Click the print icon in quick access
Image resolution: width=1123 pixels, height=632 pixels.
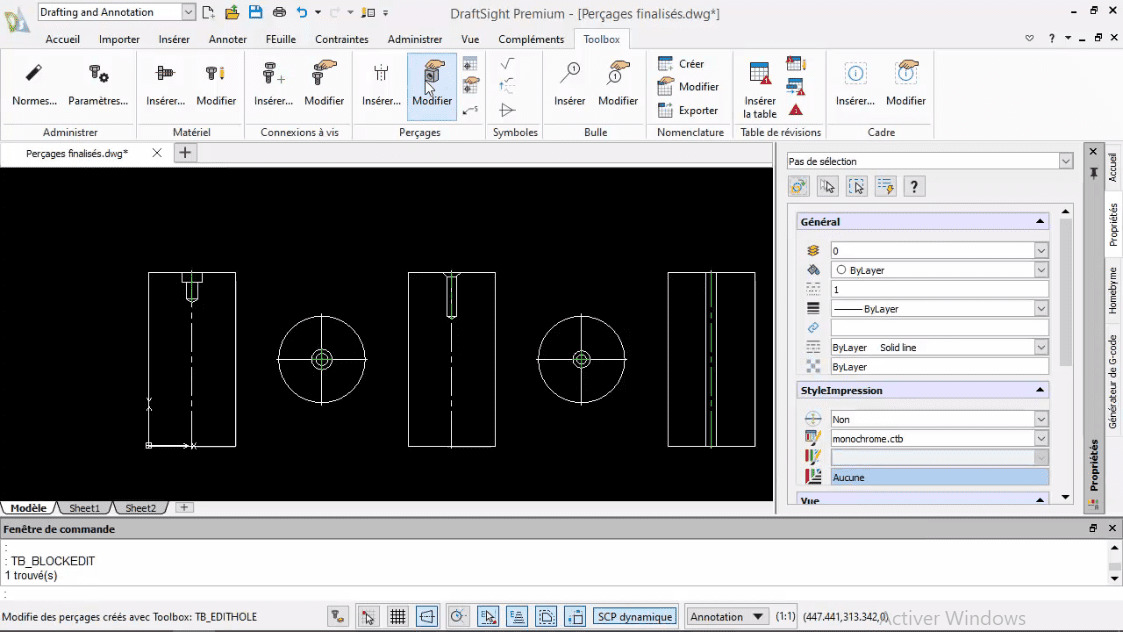[x=279, y=12]
